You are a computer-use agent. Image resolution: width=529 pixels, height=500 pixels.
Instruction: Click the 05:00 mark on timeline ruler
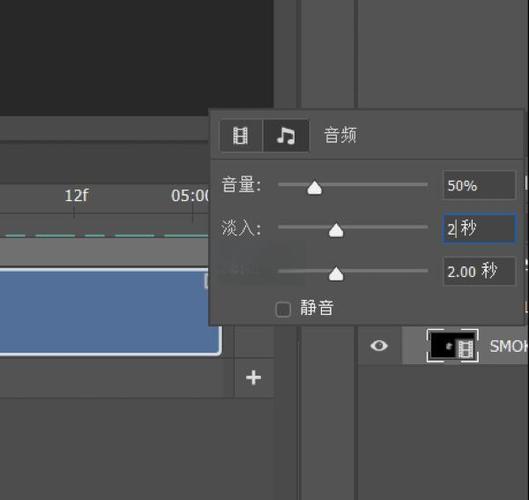(190, 195)
